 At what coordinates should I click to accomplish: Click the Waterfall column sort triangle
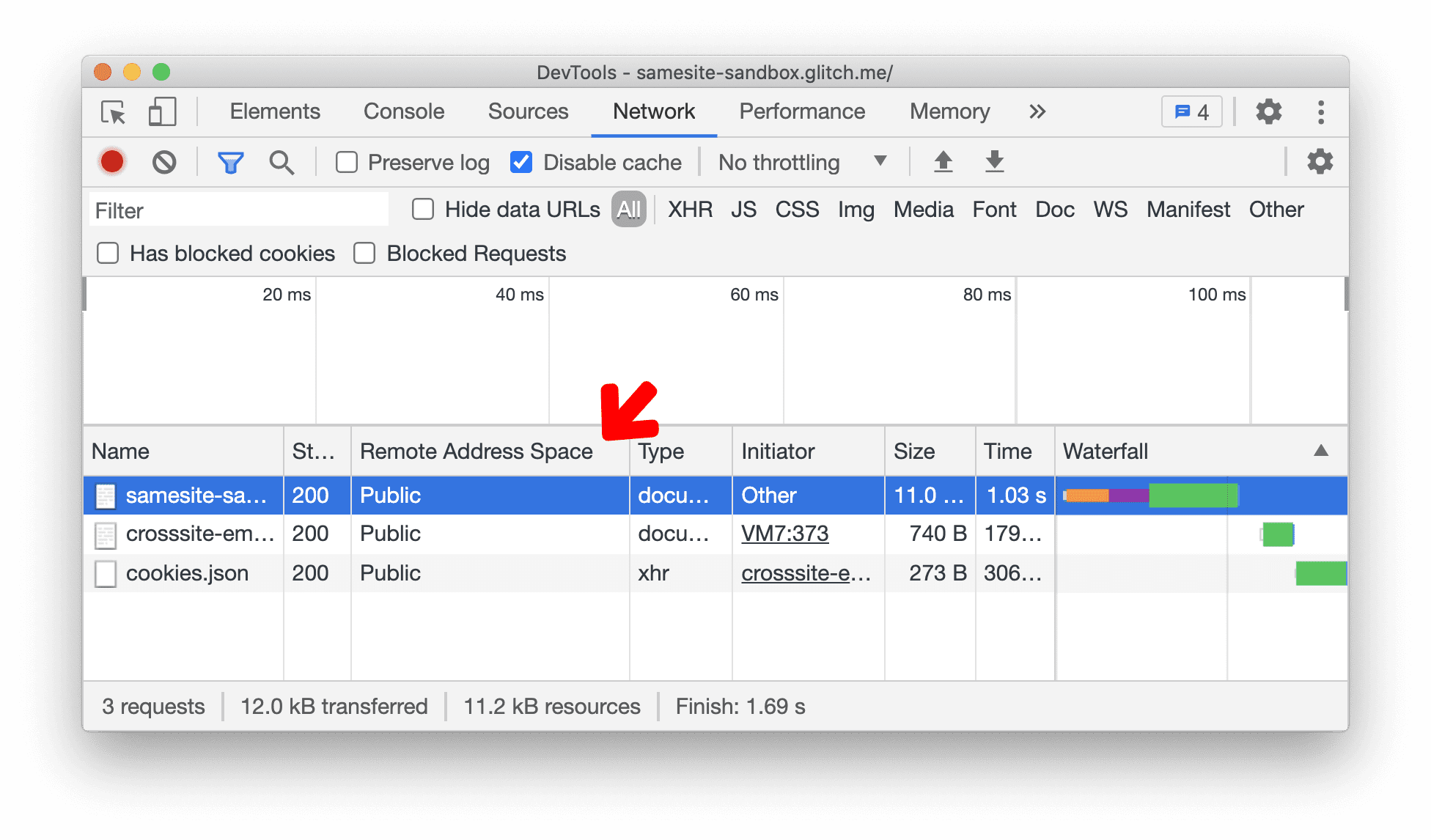1321,450
